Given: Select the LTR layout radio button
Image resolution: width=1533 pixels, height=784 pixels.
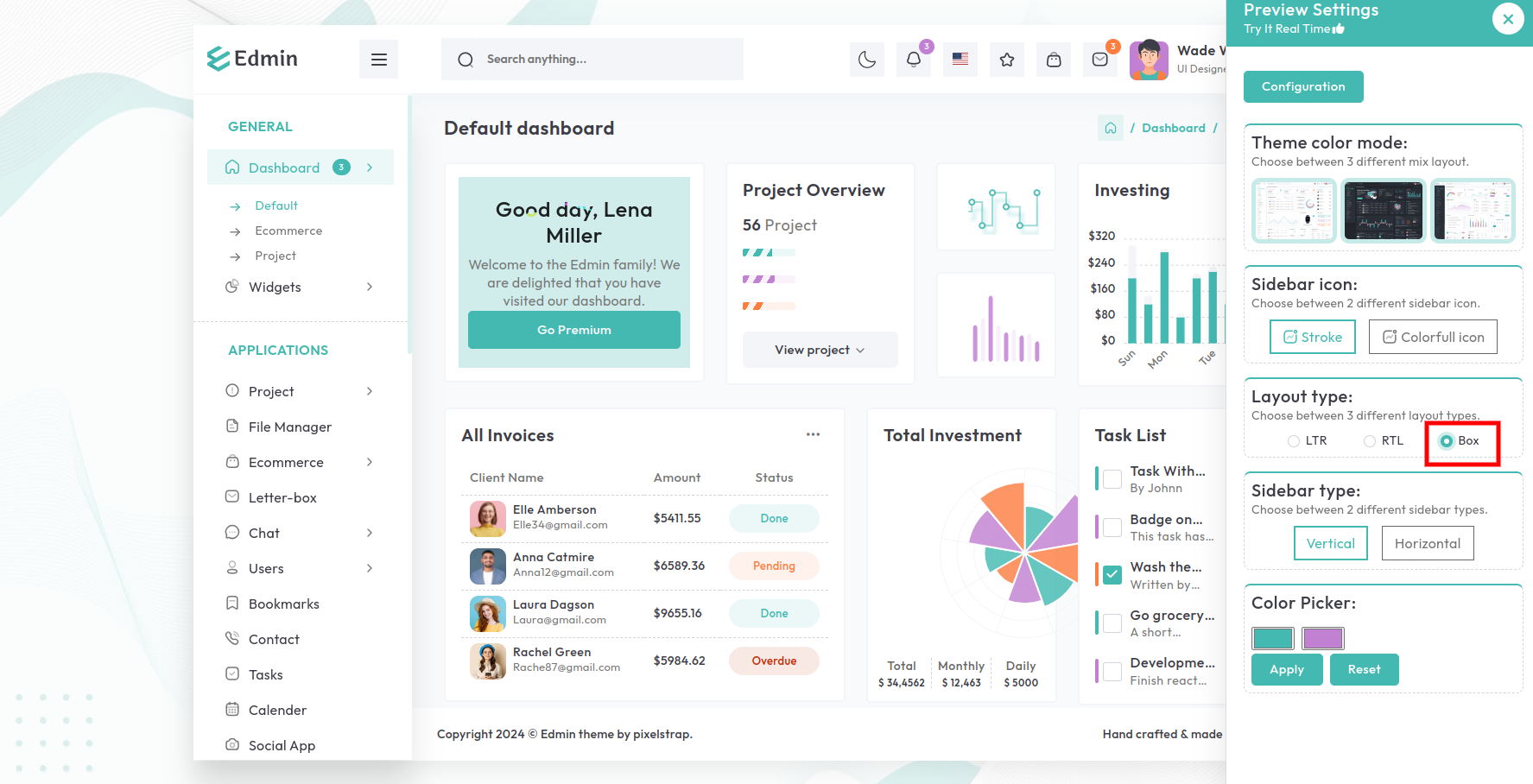Looking at the screenshot, I should 1294,441.
